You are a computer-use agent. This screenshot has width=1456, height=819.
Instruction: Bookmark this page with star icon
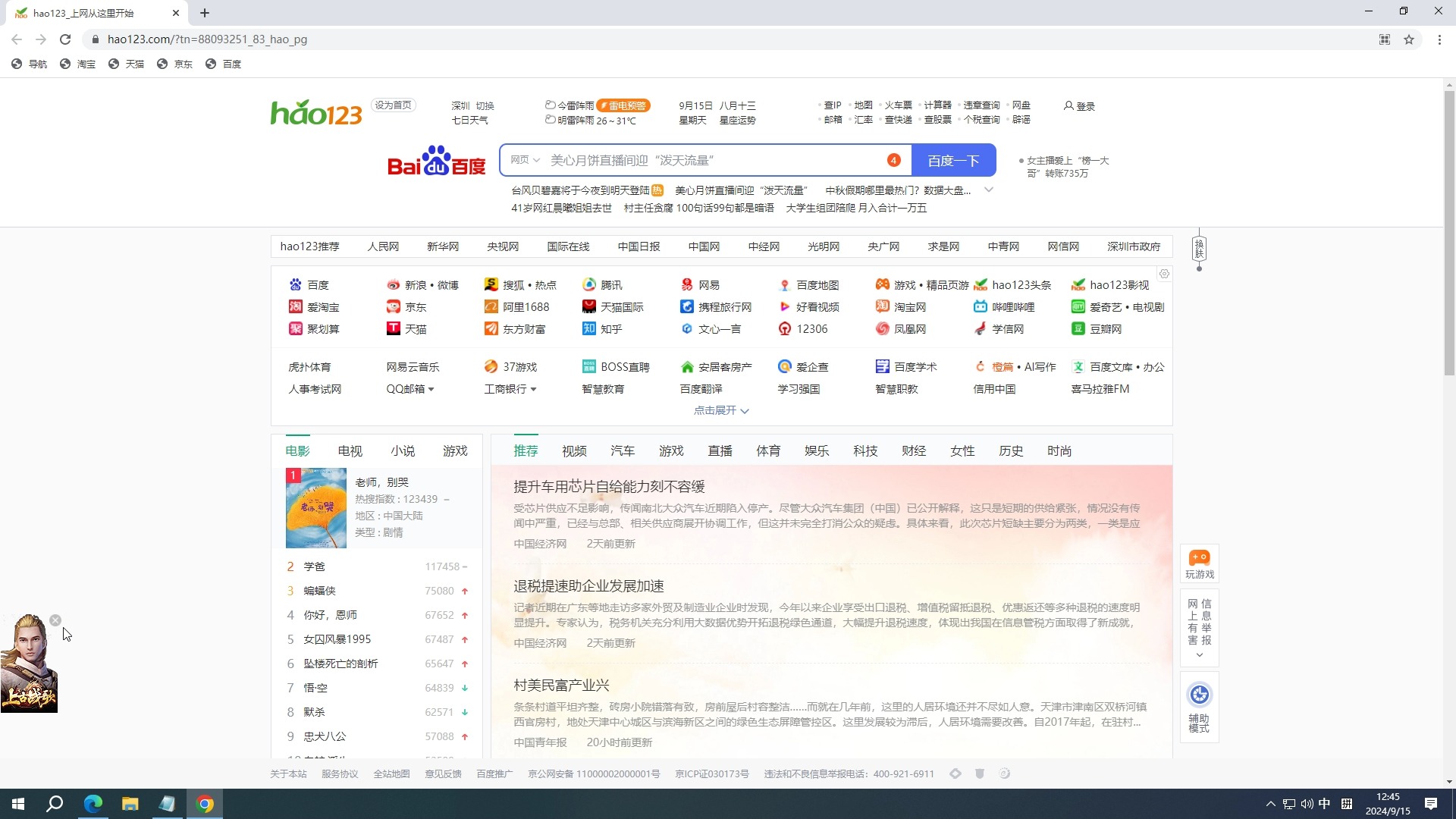coord(1409,39)
